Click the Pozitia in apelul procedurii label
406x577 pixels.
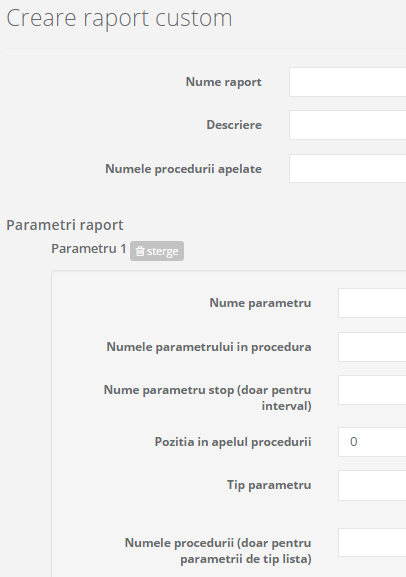tap(233, 442)
